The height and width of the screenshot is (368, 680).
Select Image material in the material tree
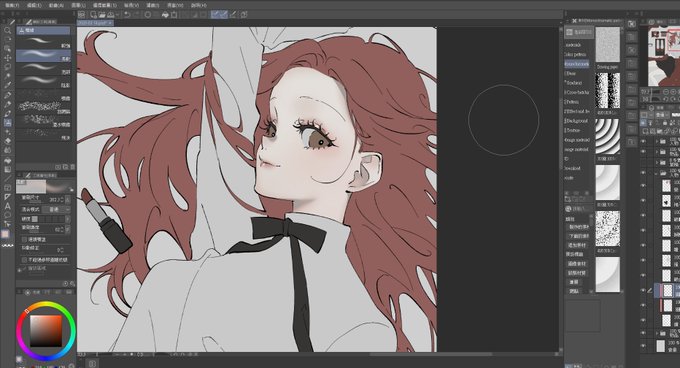(576, 149)
